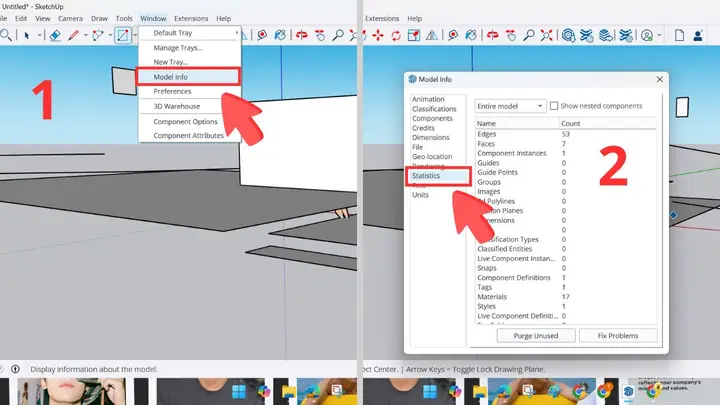Screen dimensions: 720x405
Task: Open the Entire model dropdown
Action: pyautogui.click(x=510, y=106)
